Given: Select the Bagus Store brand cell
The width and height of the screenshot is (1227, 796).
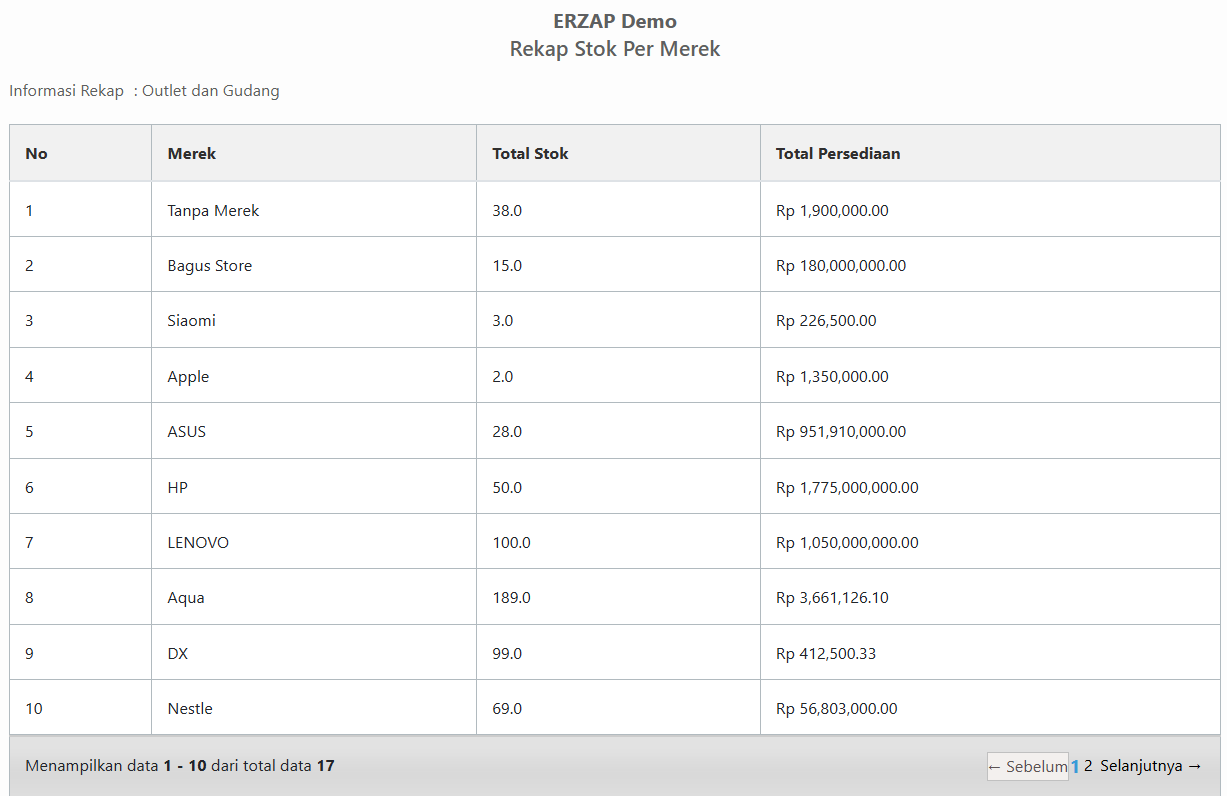Looking at the screenshot, I should coord(209,266).
